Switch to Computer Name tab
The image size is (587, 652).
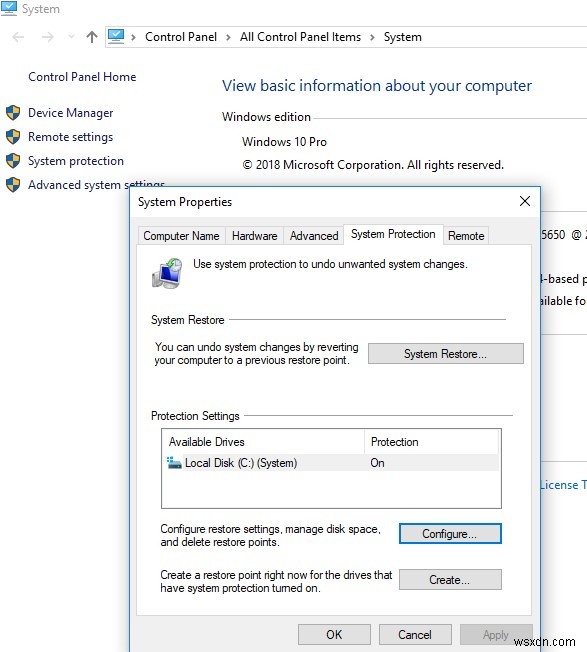click(x=181, y=236)
